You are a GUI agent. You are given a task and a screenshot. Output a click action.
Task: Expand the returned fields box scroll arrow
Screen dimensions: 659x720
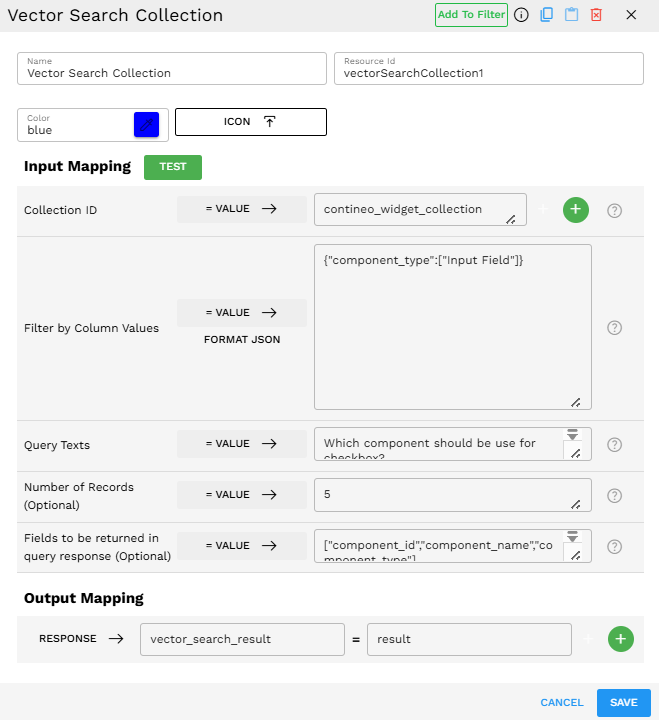(x=573, y=537)
